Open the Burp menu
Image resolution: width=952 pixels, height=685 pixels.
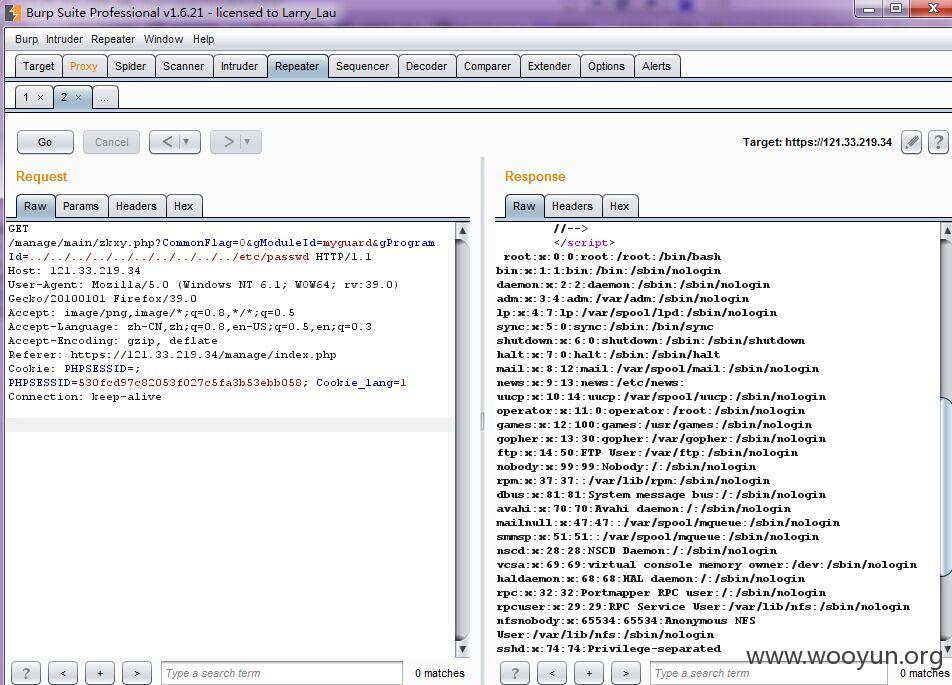coord(26,39)
